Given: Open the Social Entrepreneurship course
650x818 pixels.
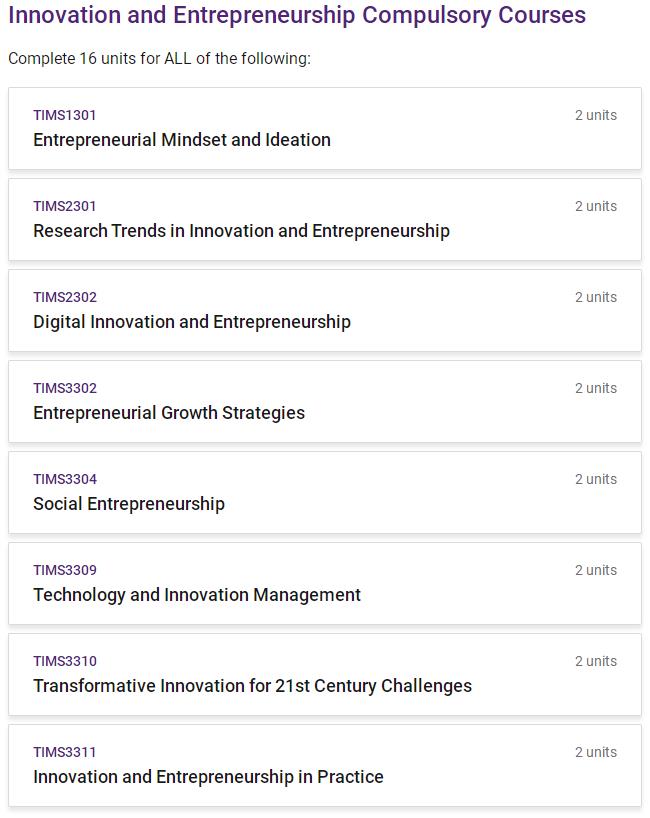Looking at the screenshot, I should coord(128,504).
